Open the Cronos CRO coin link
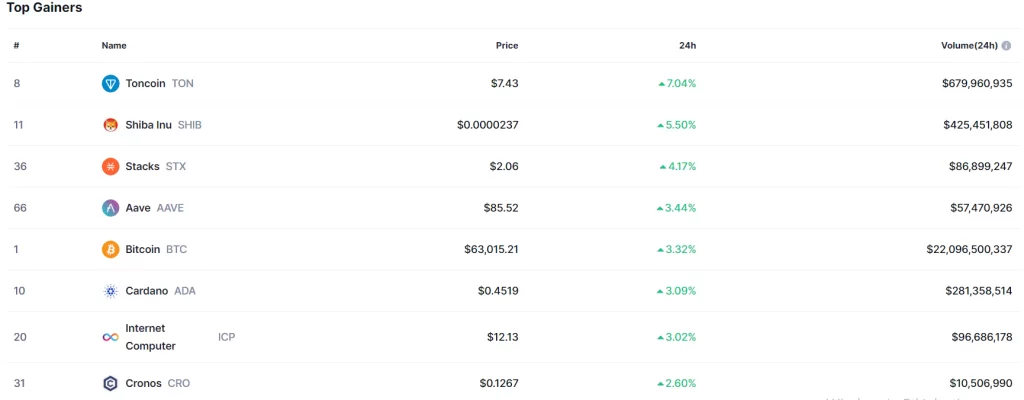 (x=144, y=383)
